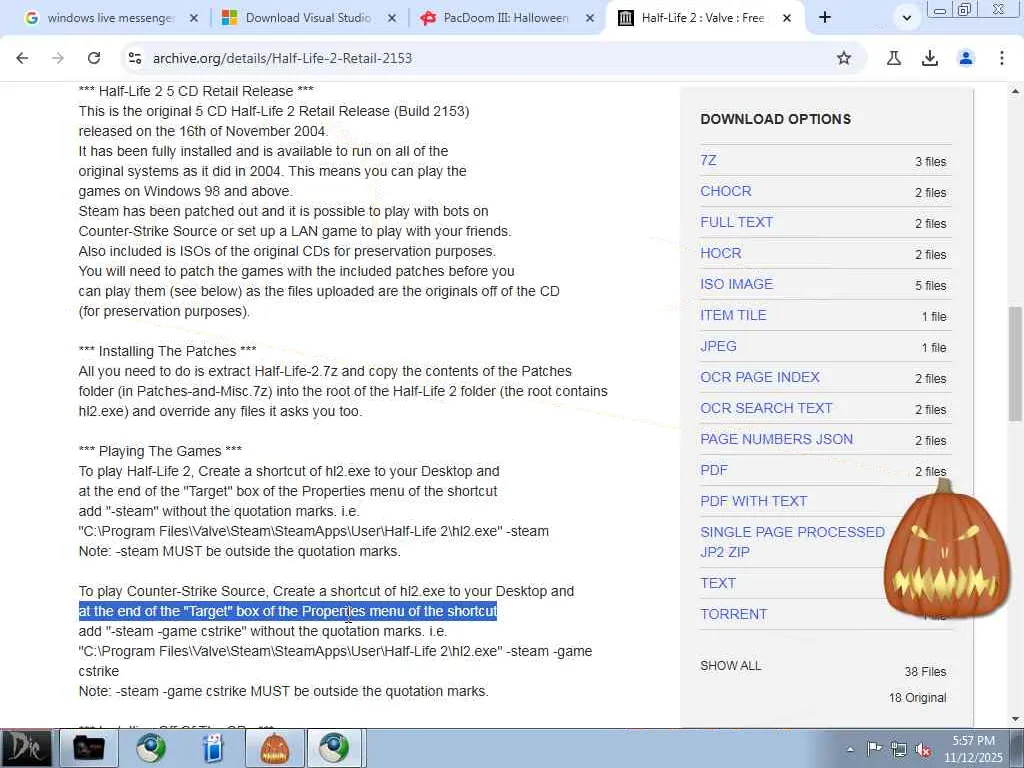The image size is (1024, 768).
Task: Click the "*** Playing The Games ***" heading
Action: (x=160, y=451)
